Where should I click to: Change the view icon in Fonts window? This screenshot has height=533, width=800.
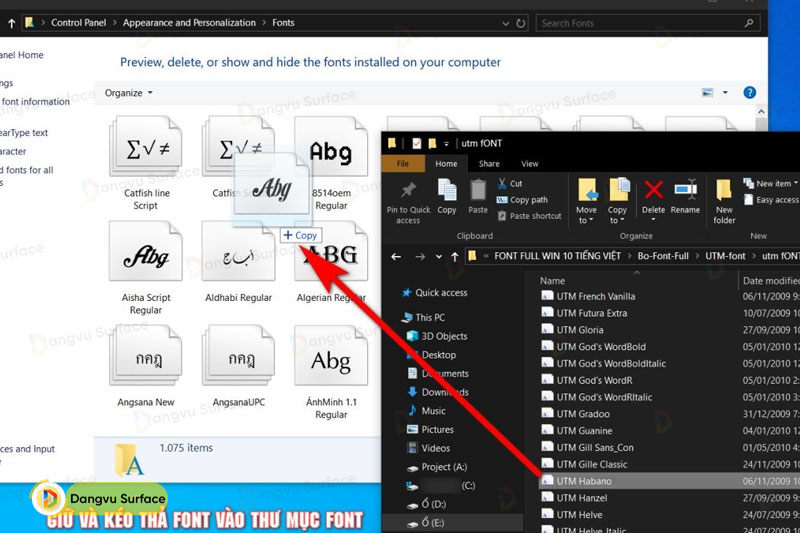coord(708,92)
